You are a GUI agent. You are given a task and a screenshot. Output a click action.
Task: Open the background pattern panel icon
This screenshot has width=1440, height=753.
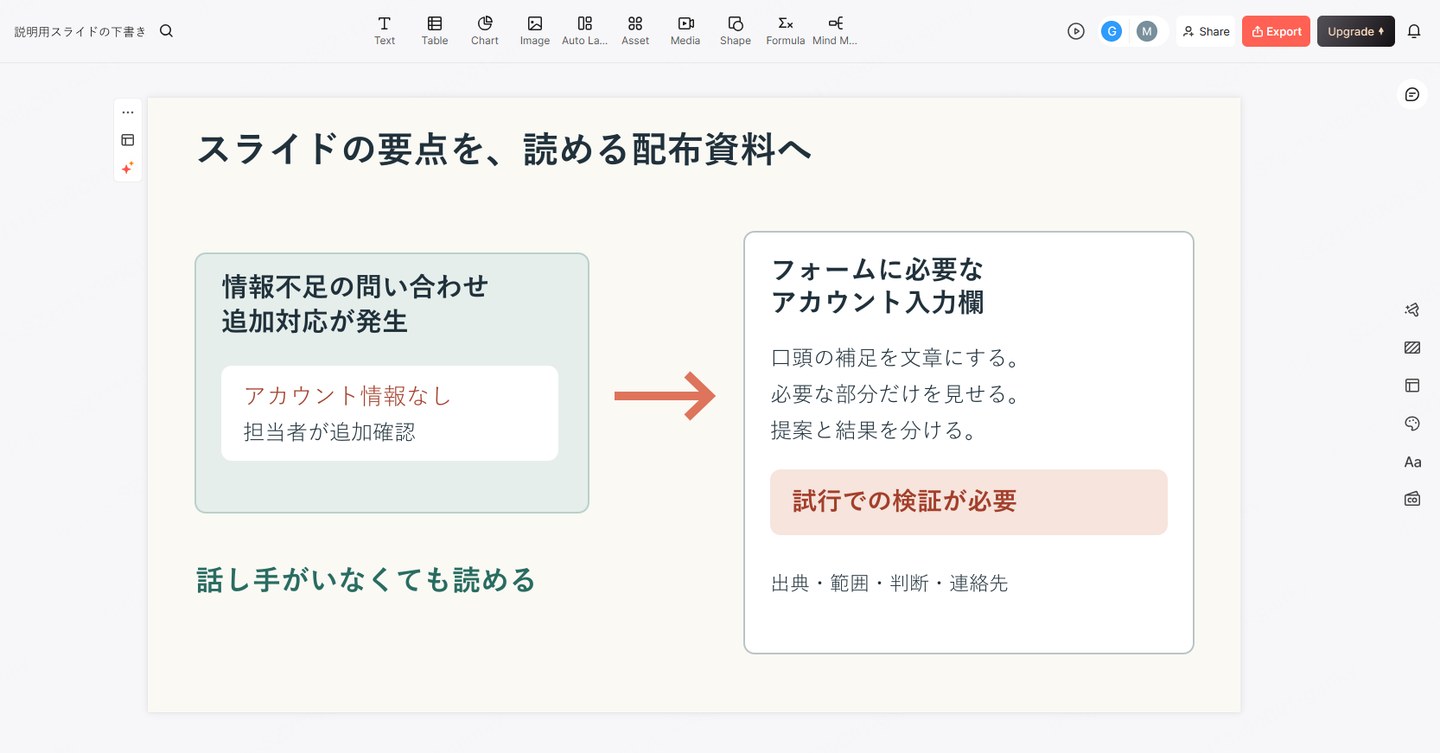click(1412, 348)
